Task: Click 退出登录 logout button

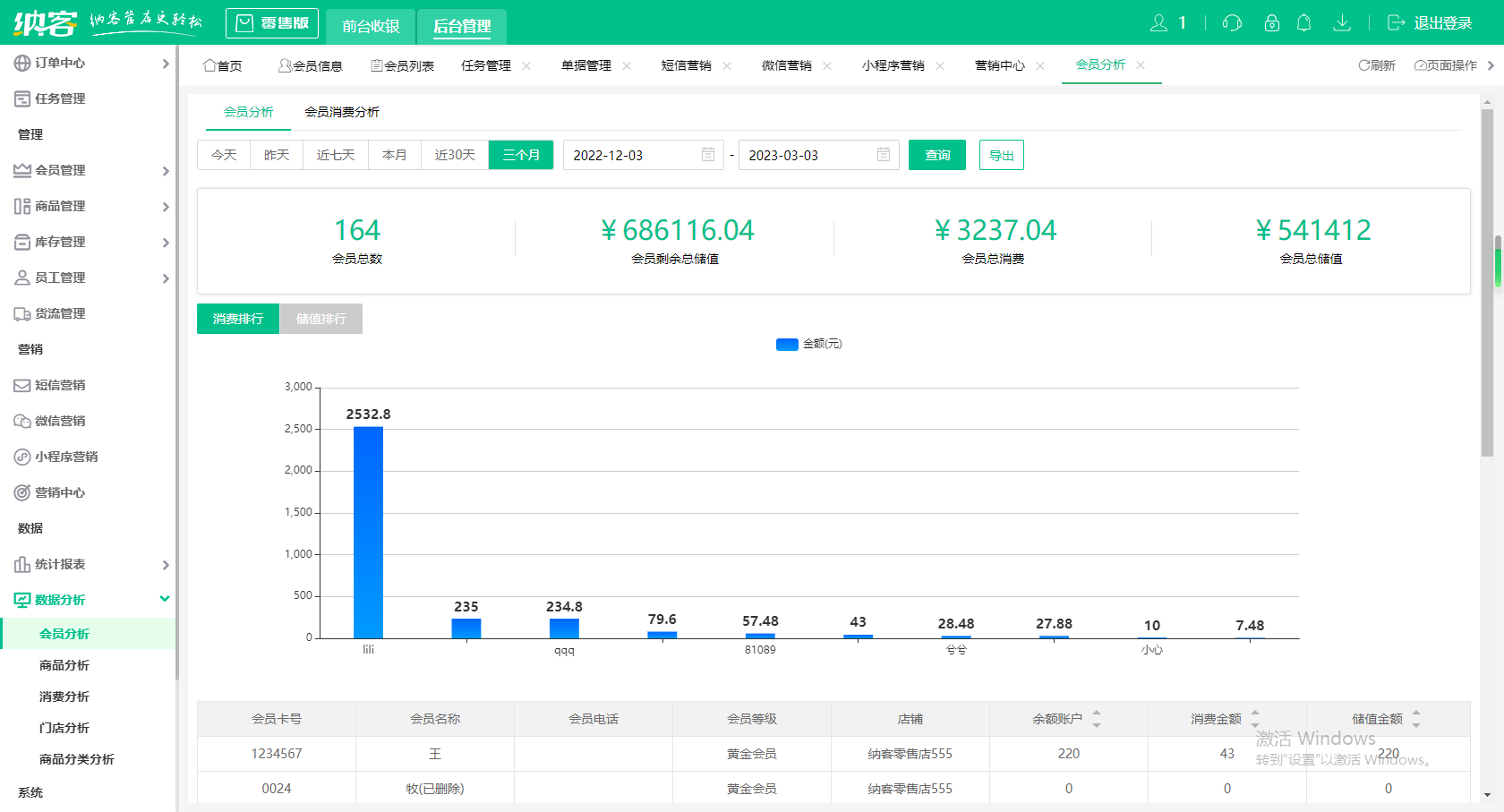Action: point(1430,23)
